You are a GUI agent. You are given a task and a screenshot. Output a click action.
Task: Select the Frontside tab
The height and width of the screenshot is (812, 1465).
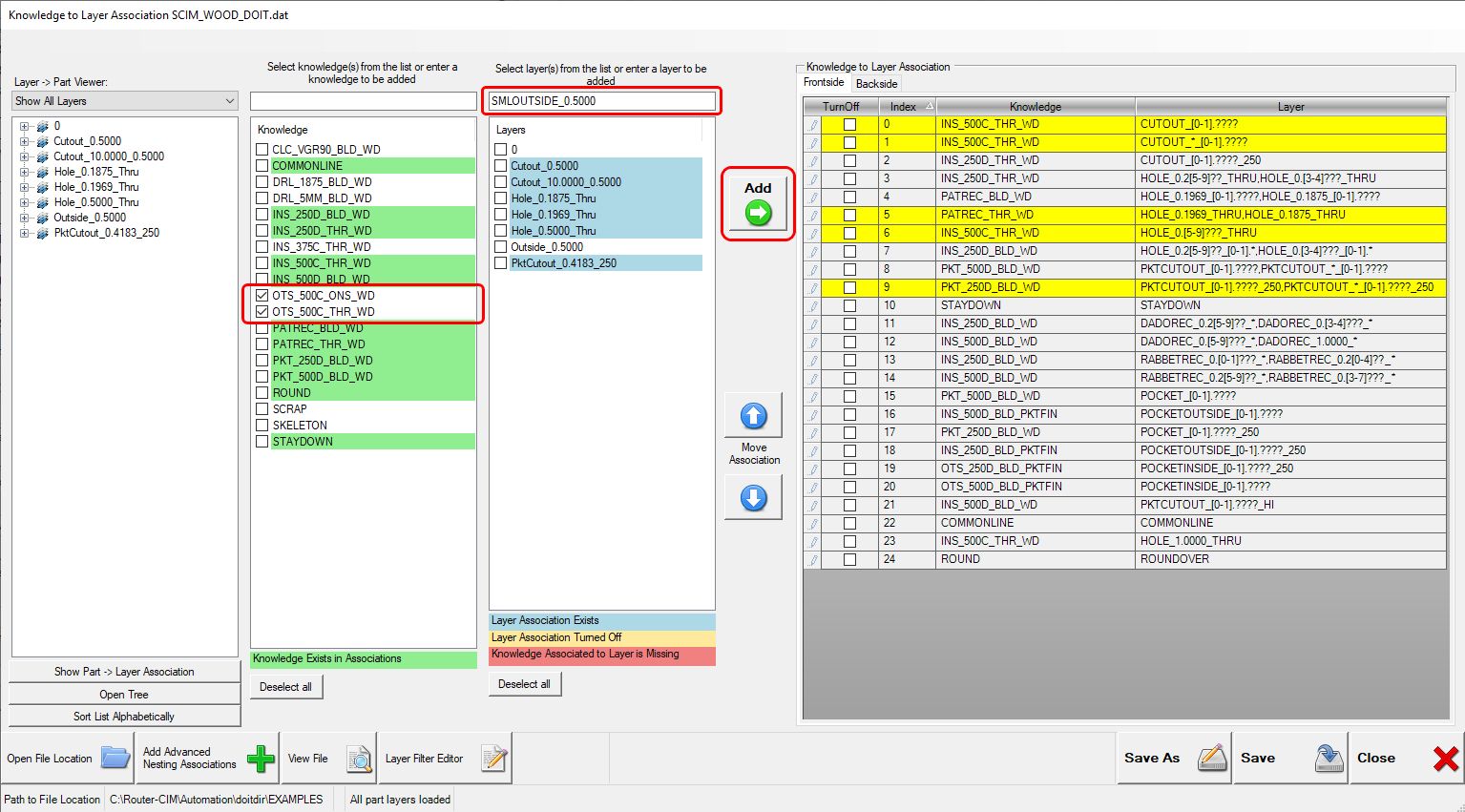coord(824,83)
